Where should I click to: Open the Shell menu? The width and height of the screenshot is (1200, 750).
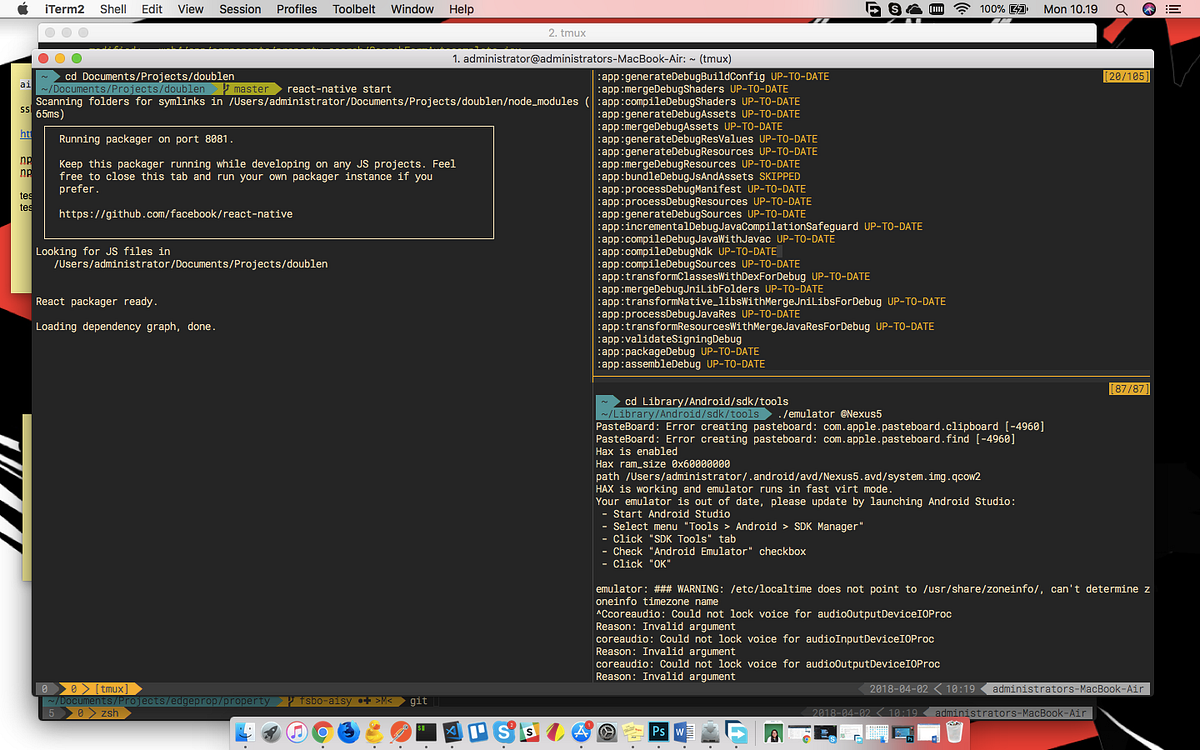[112, 9]
